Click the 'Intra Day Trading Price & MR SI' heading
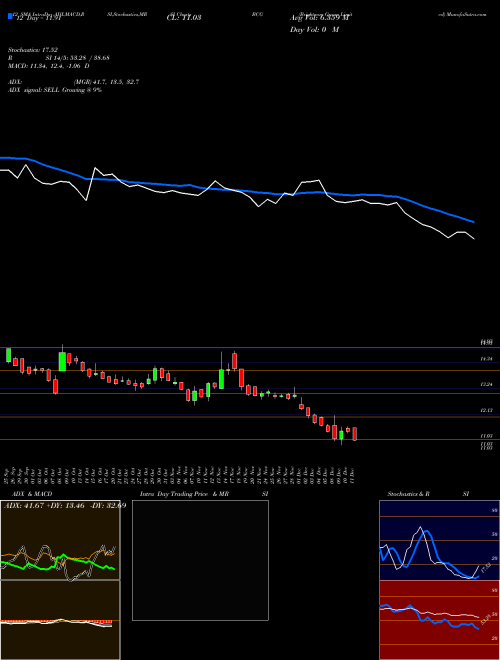500x660 pixels. pos(204,494)
